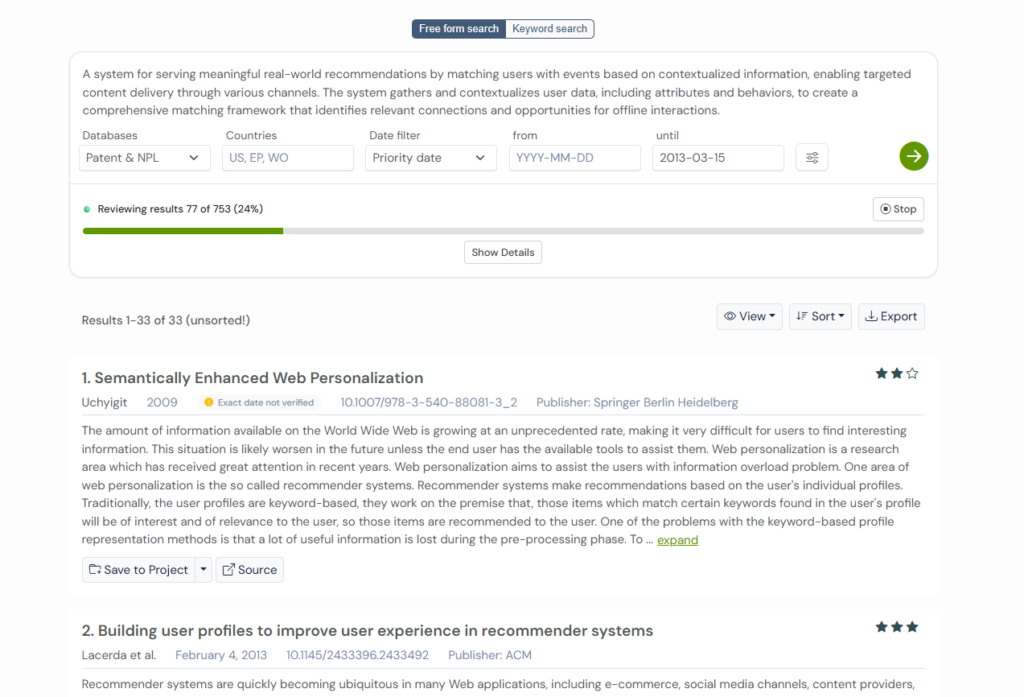Click the green arrow search submit button
Viewport: 1024px width, 697px height.
[913, 156]
